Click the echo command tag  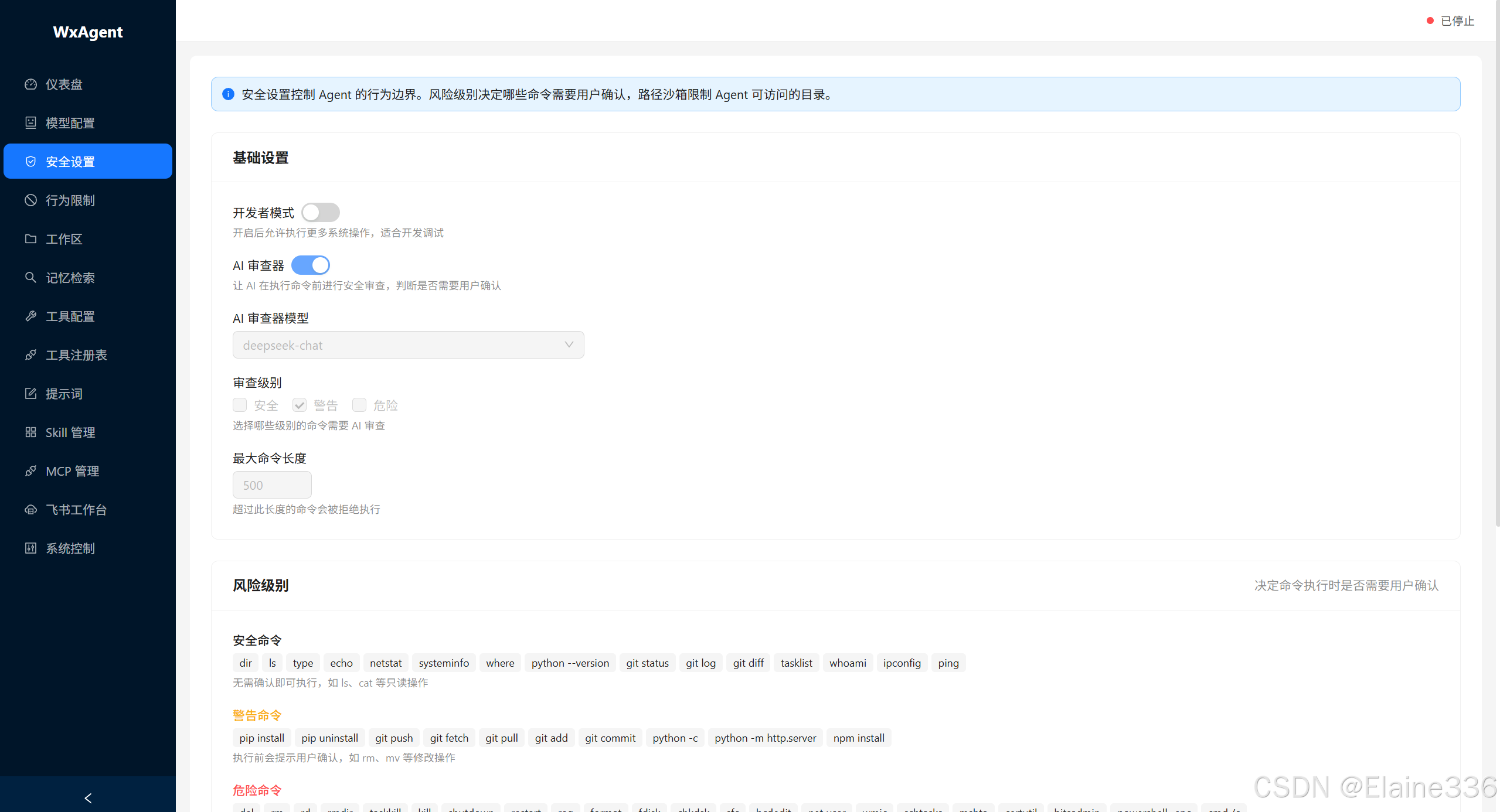pyautogui.click(x=341, y=663)
